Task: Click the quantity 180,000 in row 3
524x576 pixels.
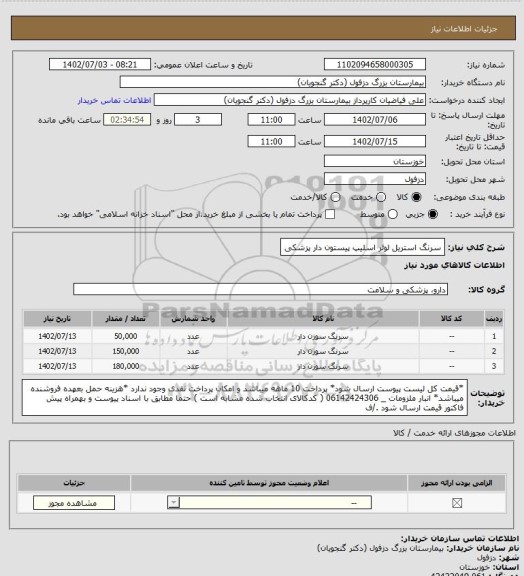Action: (126, 366)
